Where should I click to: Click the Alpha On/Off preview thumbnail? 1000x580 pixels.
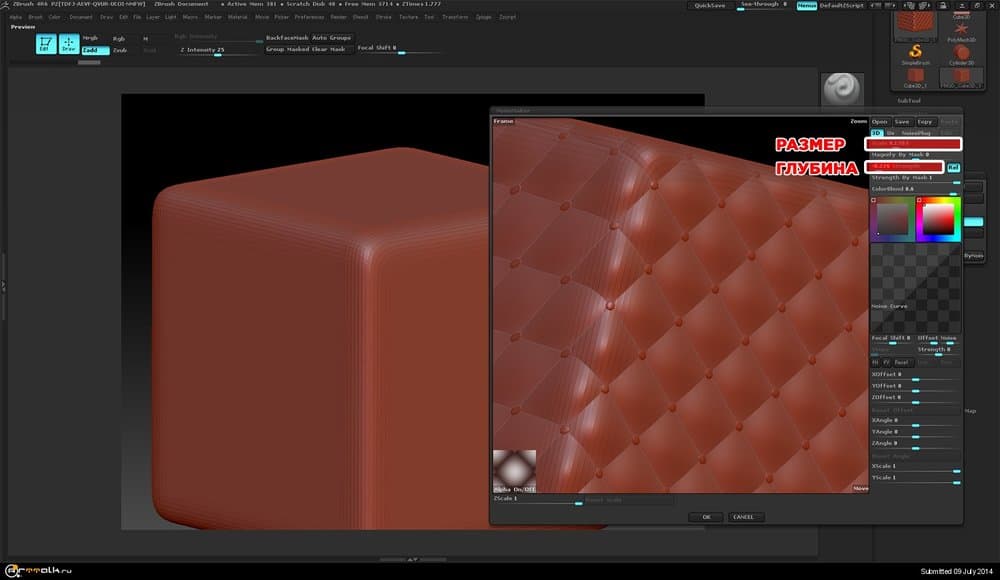(x=514, y=471)
